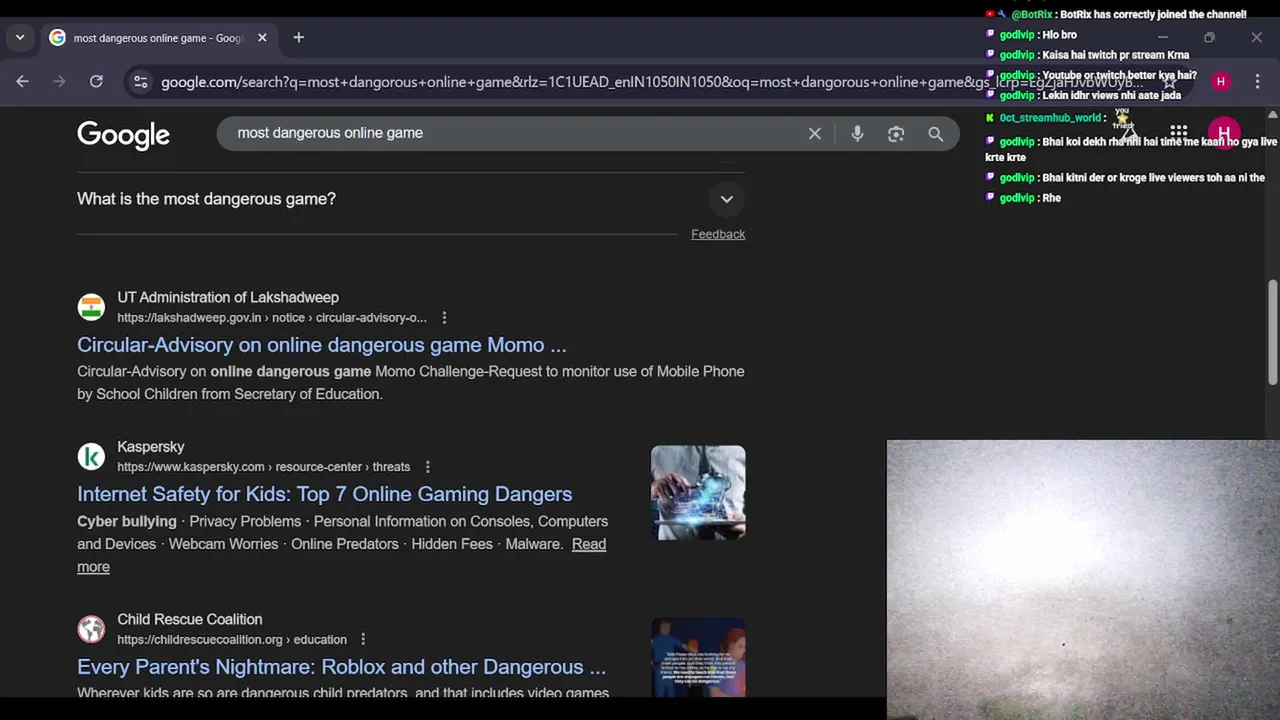
Task: Click the Google logo
Action: point(123,135)
